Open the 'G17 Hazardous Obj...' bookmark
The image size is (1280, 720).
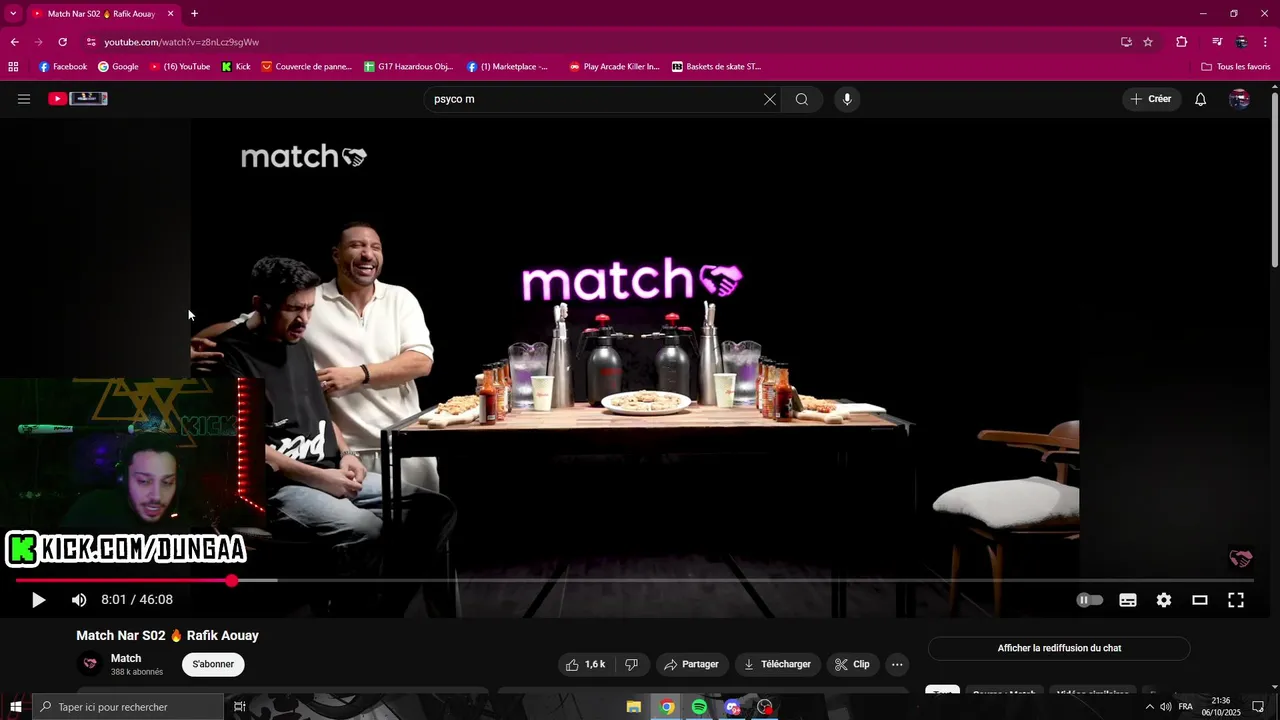408,67
